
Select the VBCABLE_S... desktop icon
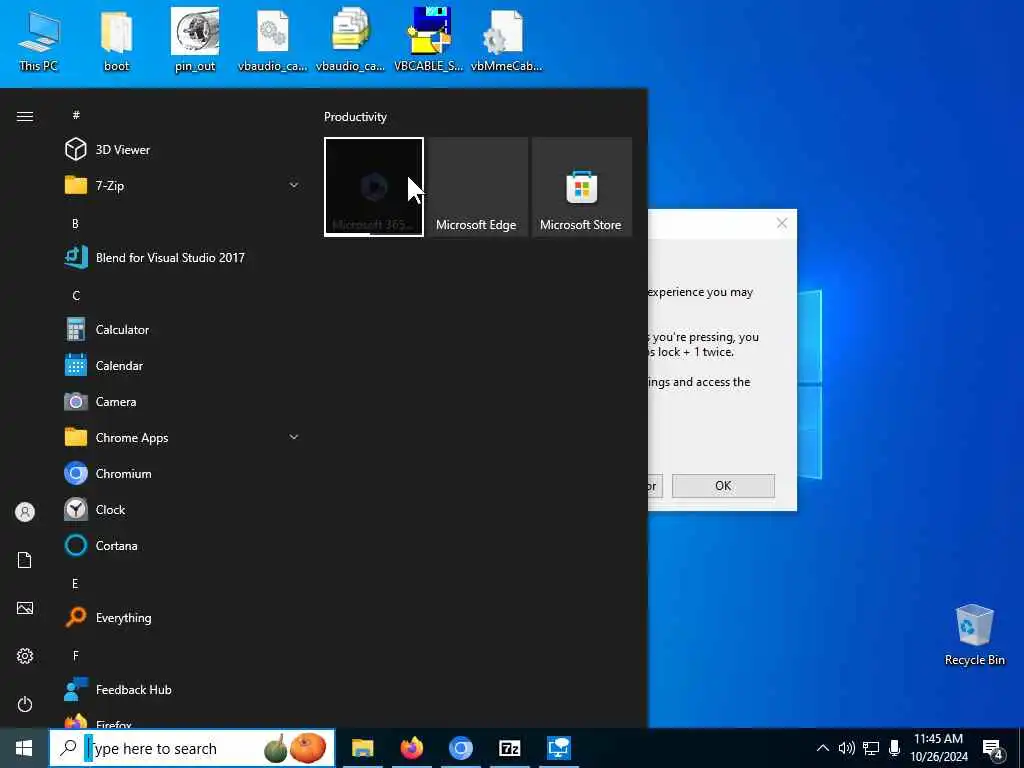428,40
